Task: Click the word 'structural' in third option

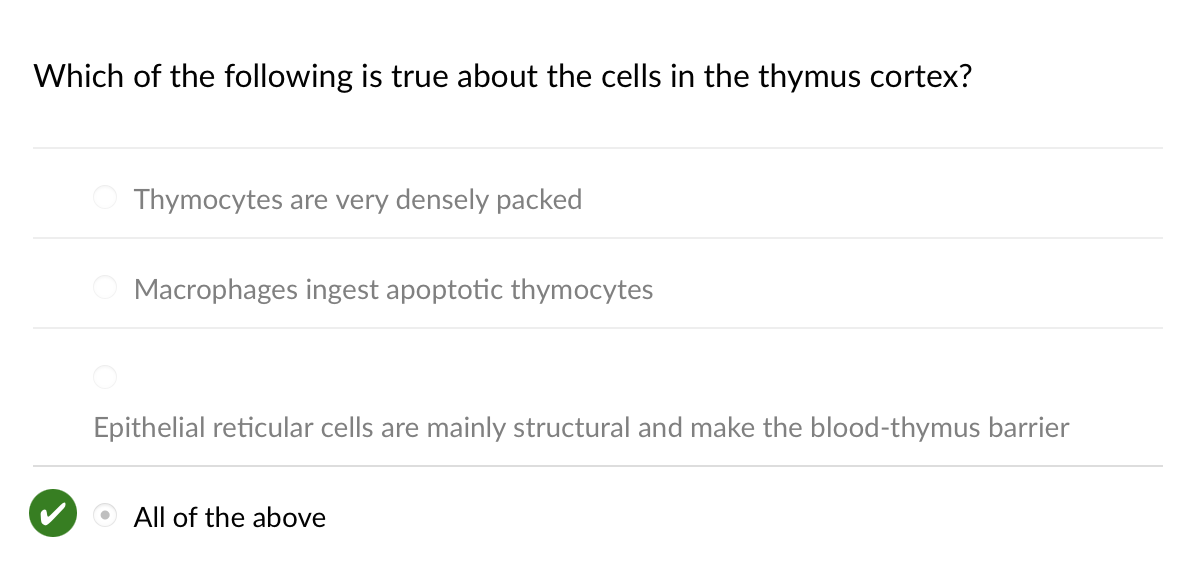Action: 563,428
